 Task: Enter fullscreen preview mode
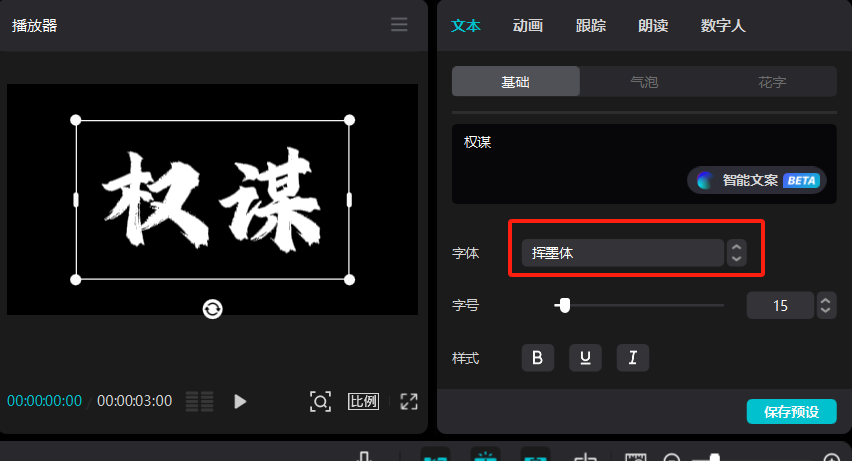(409, 402)
